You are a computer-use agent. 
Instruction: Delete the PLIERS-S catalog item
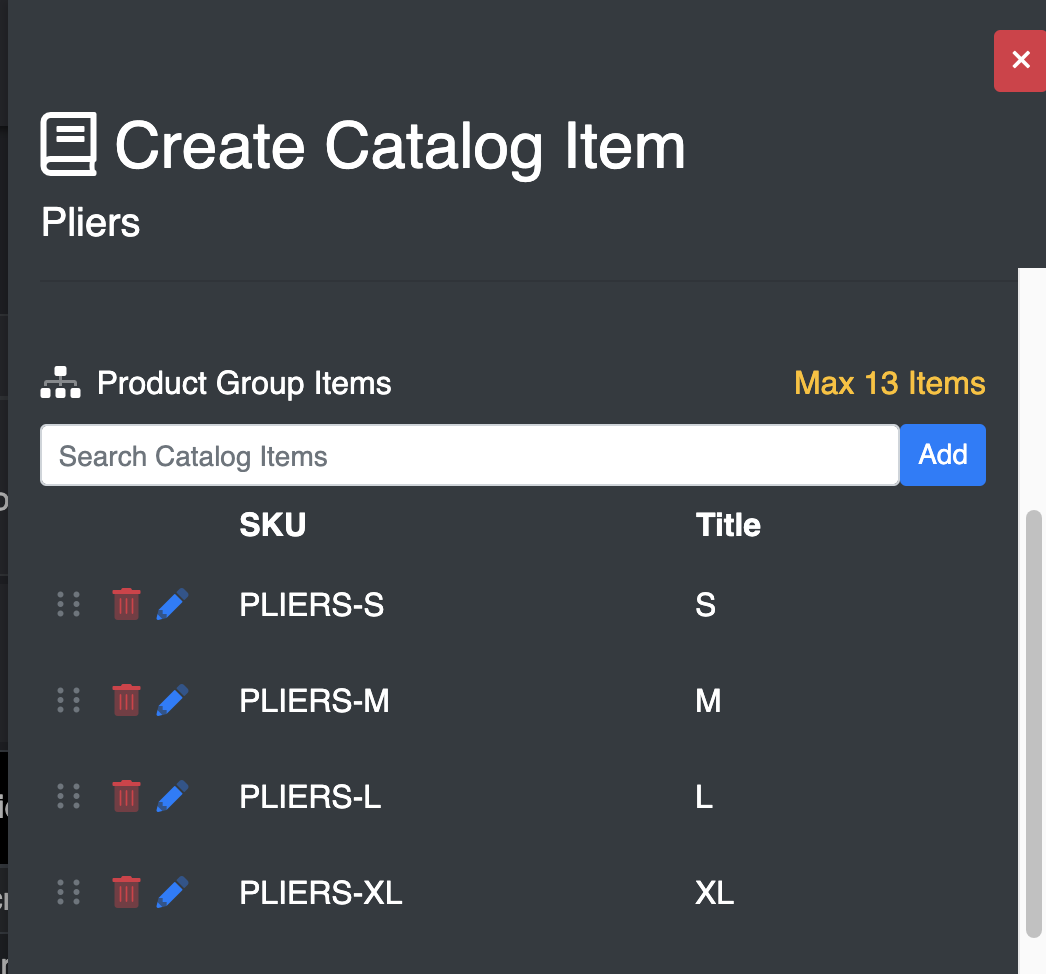126,604
